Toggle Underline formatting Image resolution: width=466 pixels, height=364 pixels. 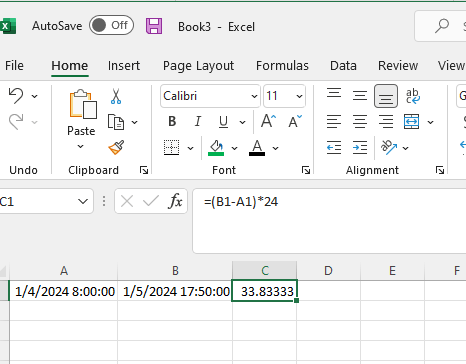pos(223,122)
